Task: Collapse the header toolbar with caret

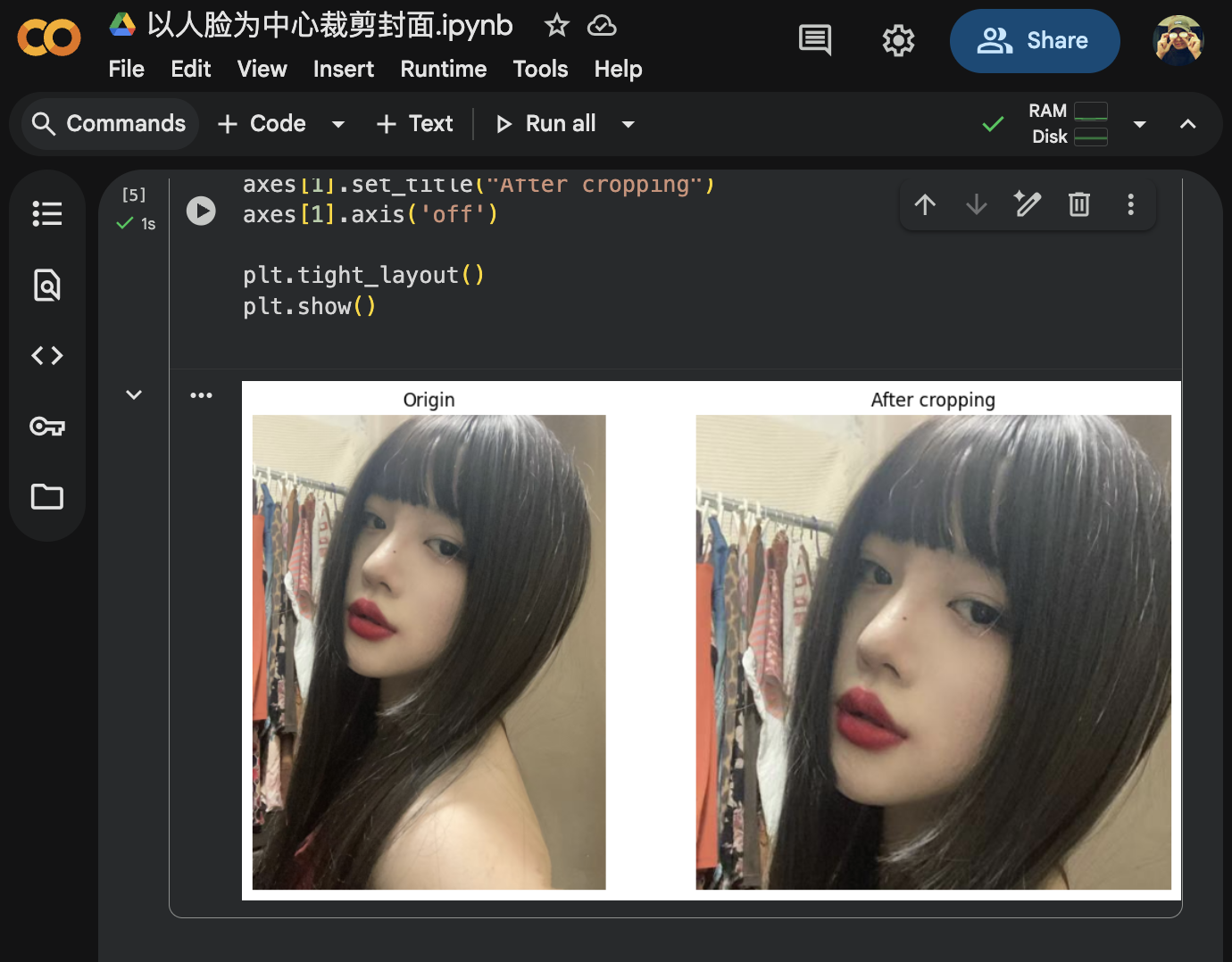Action: [1187, 125]
